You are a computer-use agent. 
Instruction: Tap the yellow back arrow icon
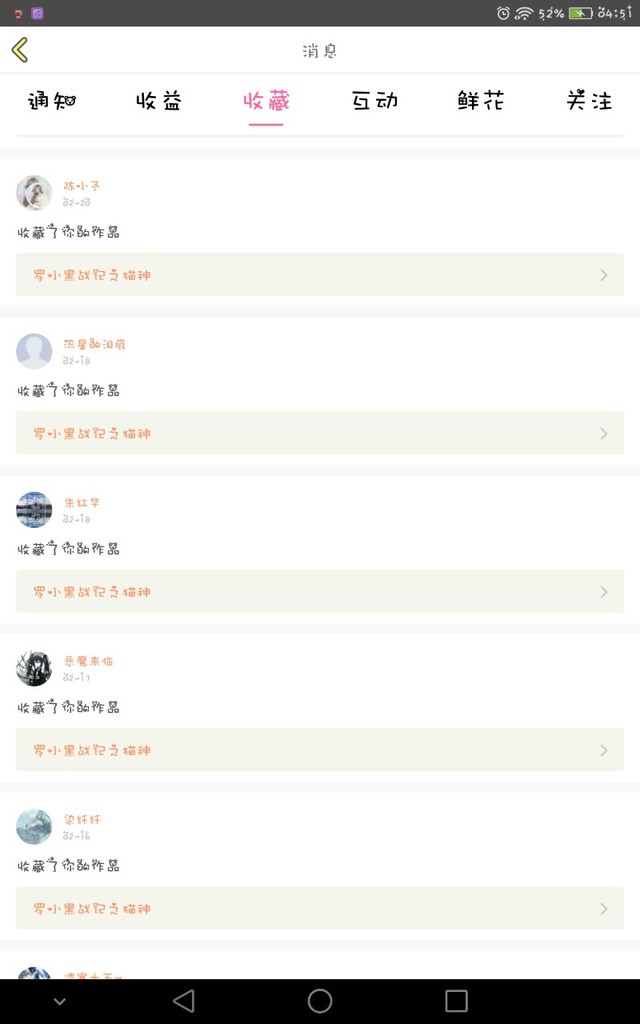20,50
